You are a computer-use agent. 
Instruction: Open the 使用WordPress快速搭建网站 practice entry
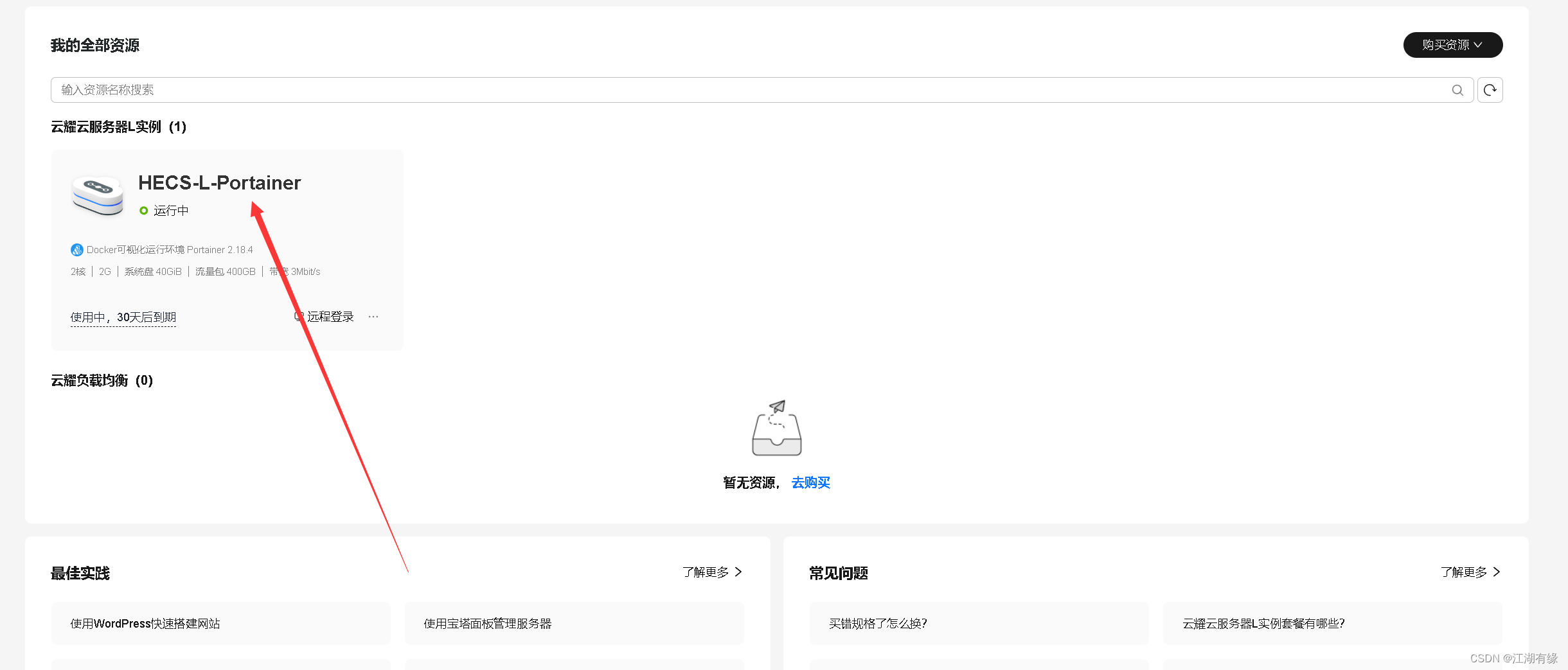[145, 622]
